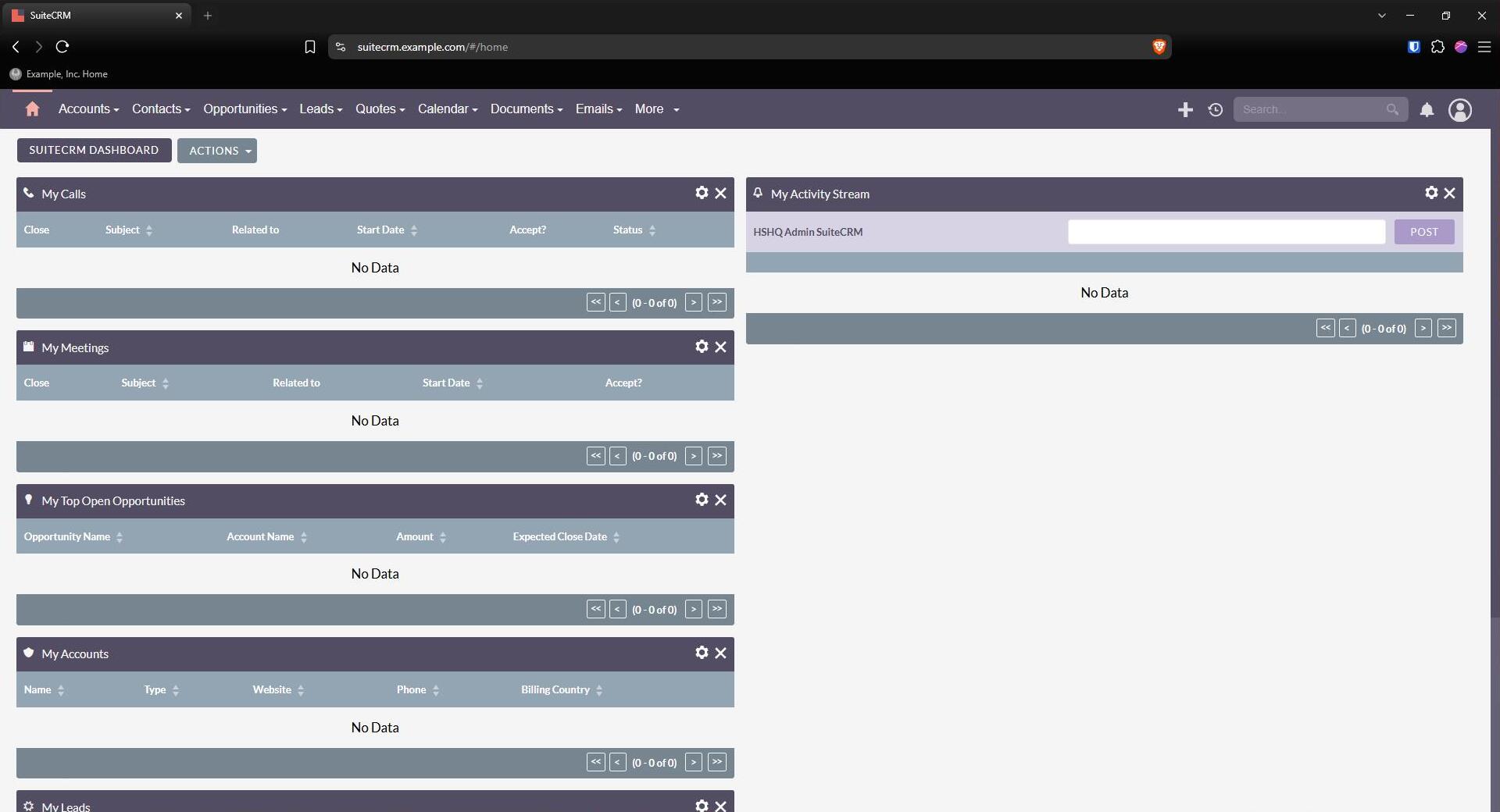Expand the Emails menu
This screenshot has width=1500, height=812.
pos(599,109)
